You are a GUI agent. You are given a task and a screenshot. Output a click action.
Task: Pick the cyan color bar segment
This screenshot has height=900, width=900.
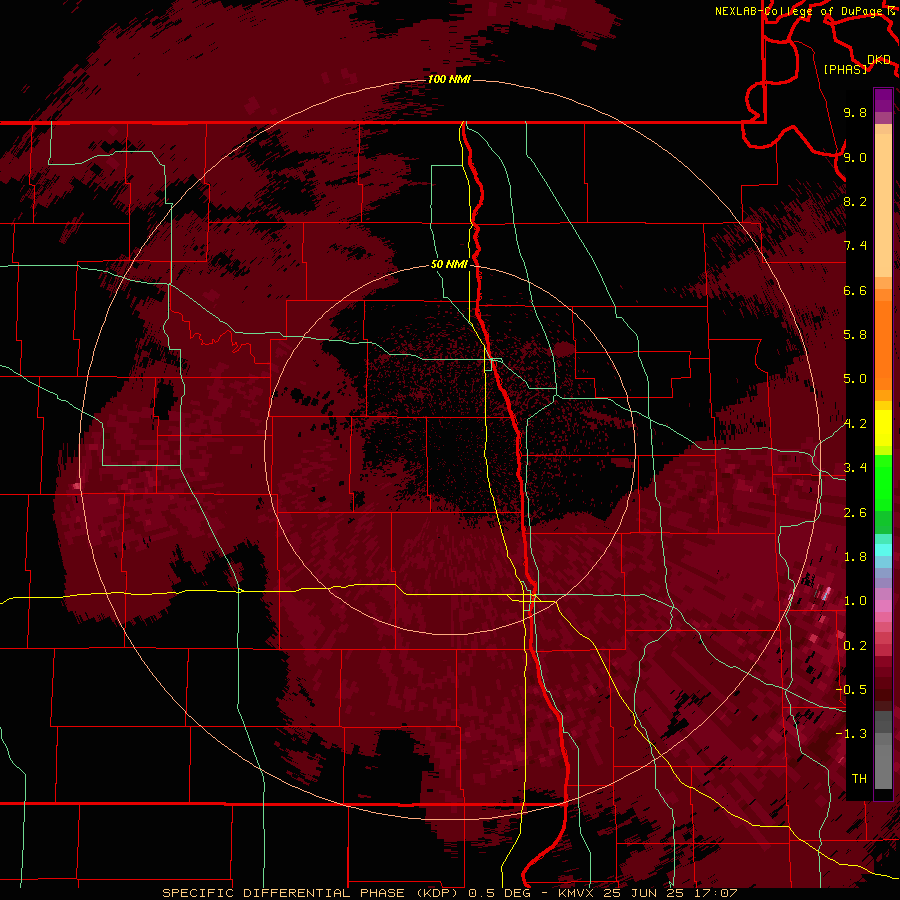pos(883,550)
